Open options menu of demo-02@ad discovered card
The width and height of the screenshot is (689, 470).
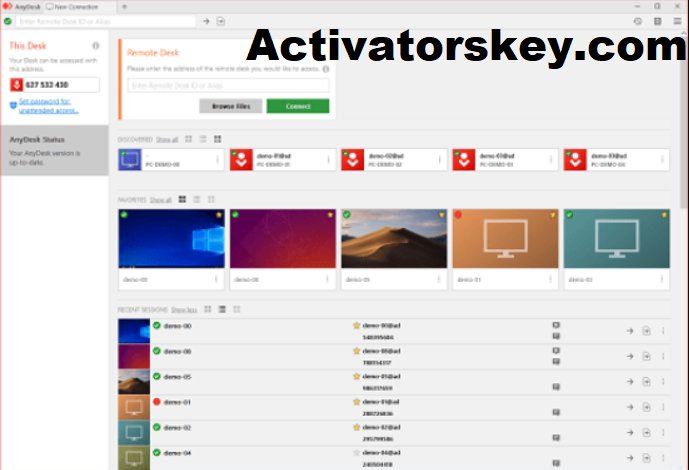coord(439,160)
